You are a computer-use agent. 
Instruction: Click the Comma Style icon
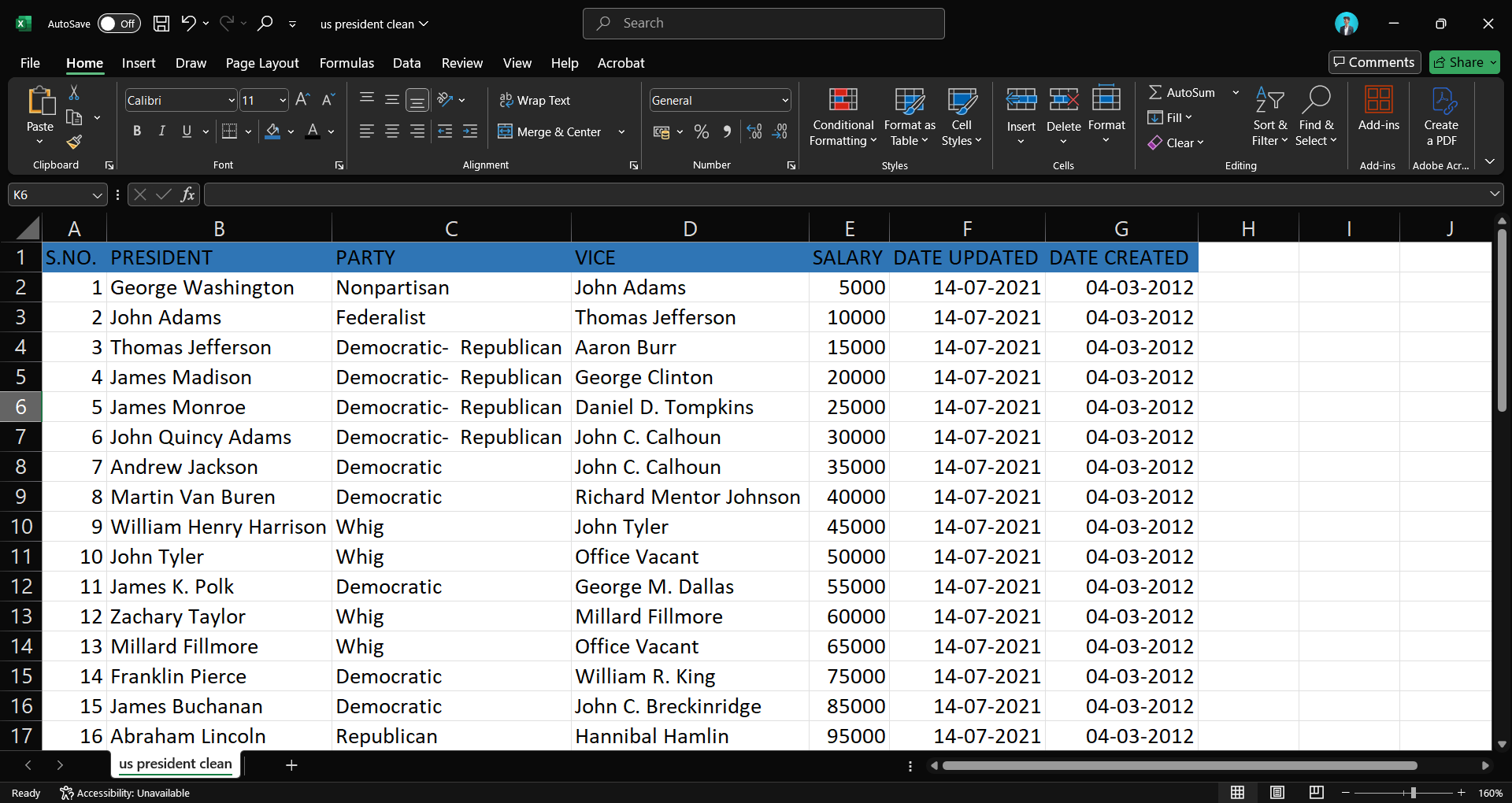point(727,132)
